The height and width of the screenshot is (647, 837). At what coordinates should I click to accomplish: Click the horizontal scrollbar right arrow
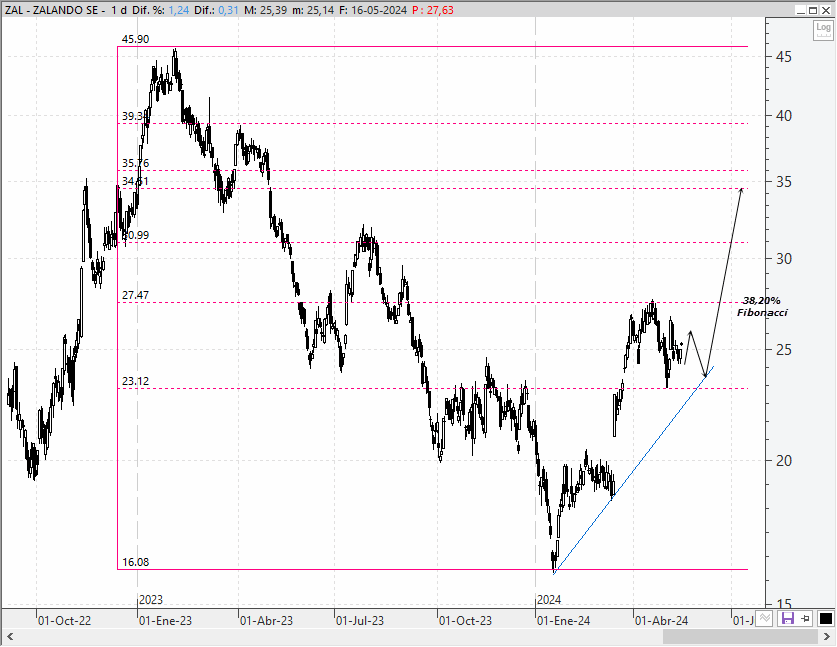point(827,636)
